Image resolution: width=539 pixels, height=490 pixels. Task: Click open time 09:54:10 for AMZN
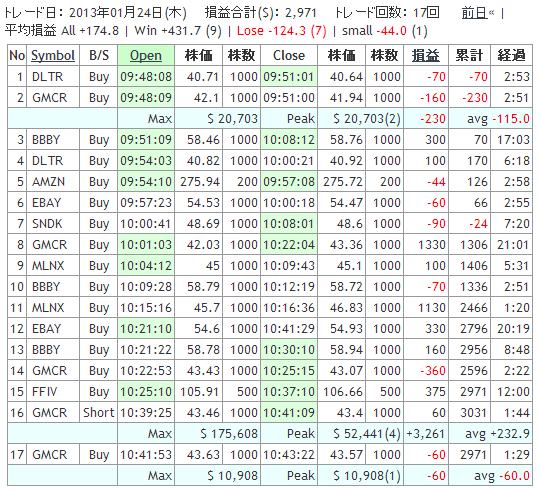pyautogui.click(x=146, y=182)
